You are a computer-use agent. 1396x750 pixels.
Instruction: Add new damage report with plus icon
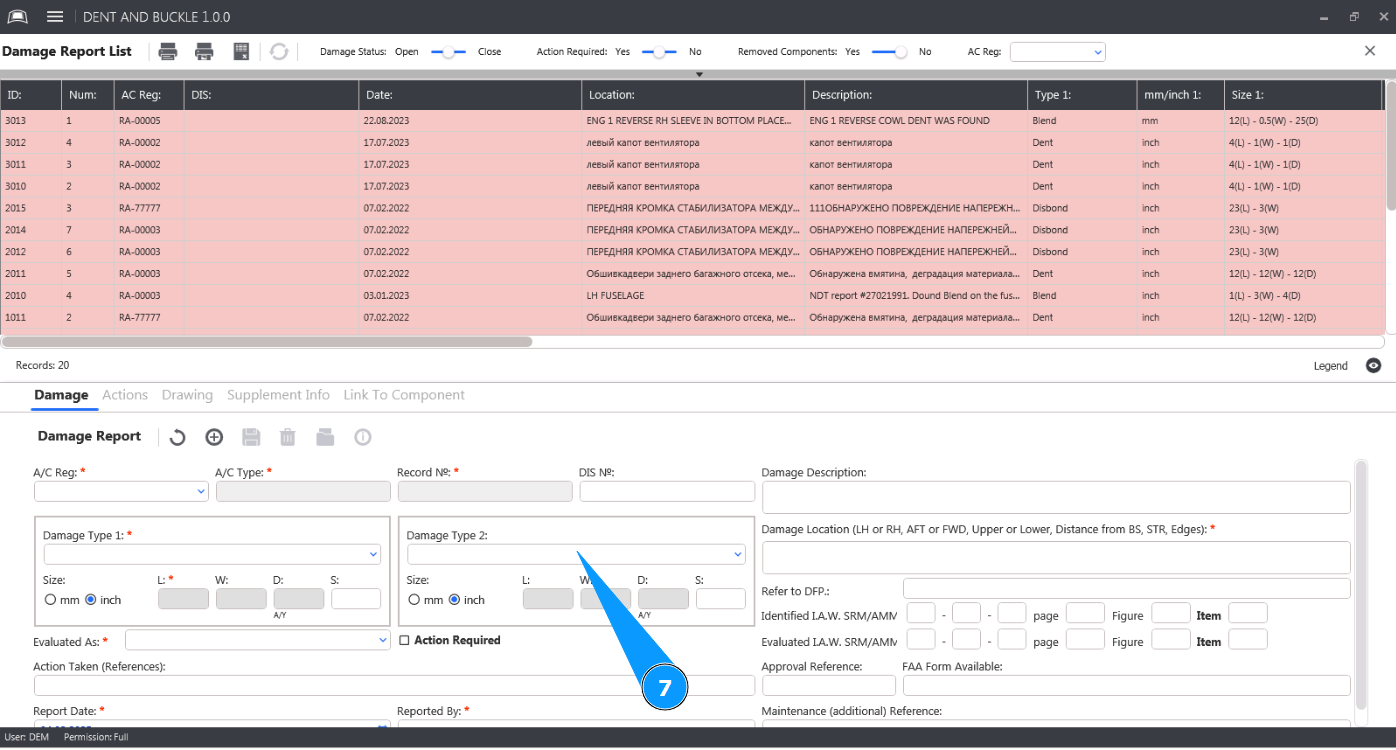click(x=214, y=437)
